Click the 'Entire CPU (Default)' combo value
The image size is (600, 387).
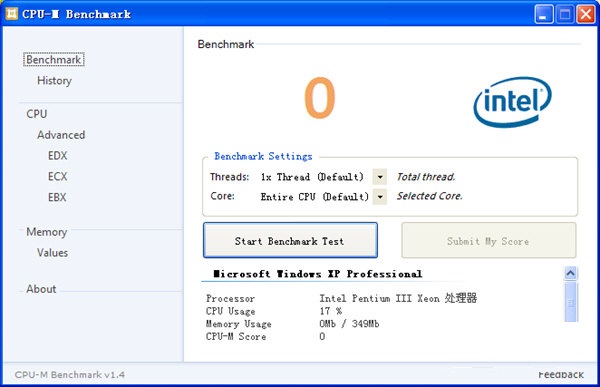point(315,197)
